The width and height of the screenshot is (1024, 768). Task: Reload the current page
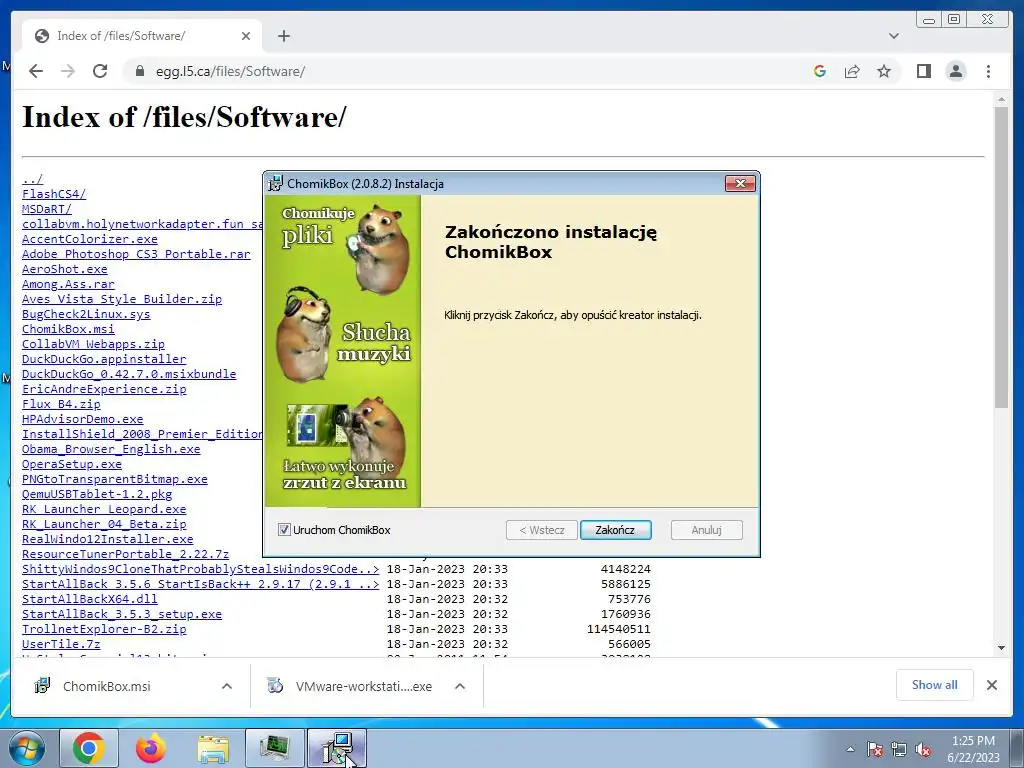(100, 71)
